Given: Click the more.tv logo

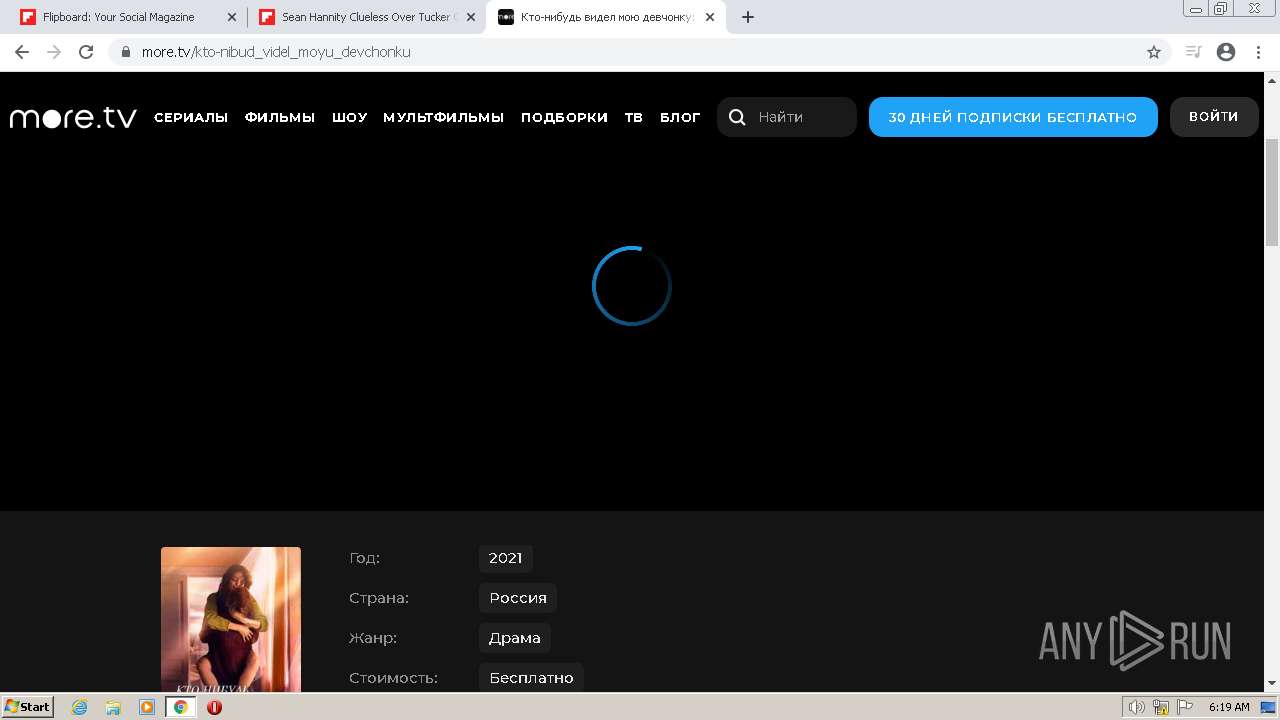Looking at the screenshot, I should click(73, 117).
